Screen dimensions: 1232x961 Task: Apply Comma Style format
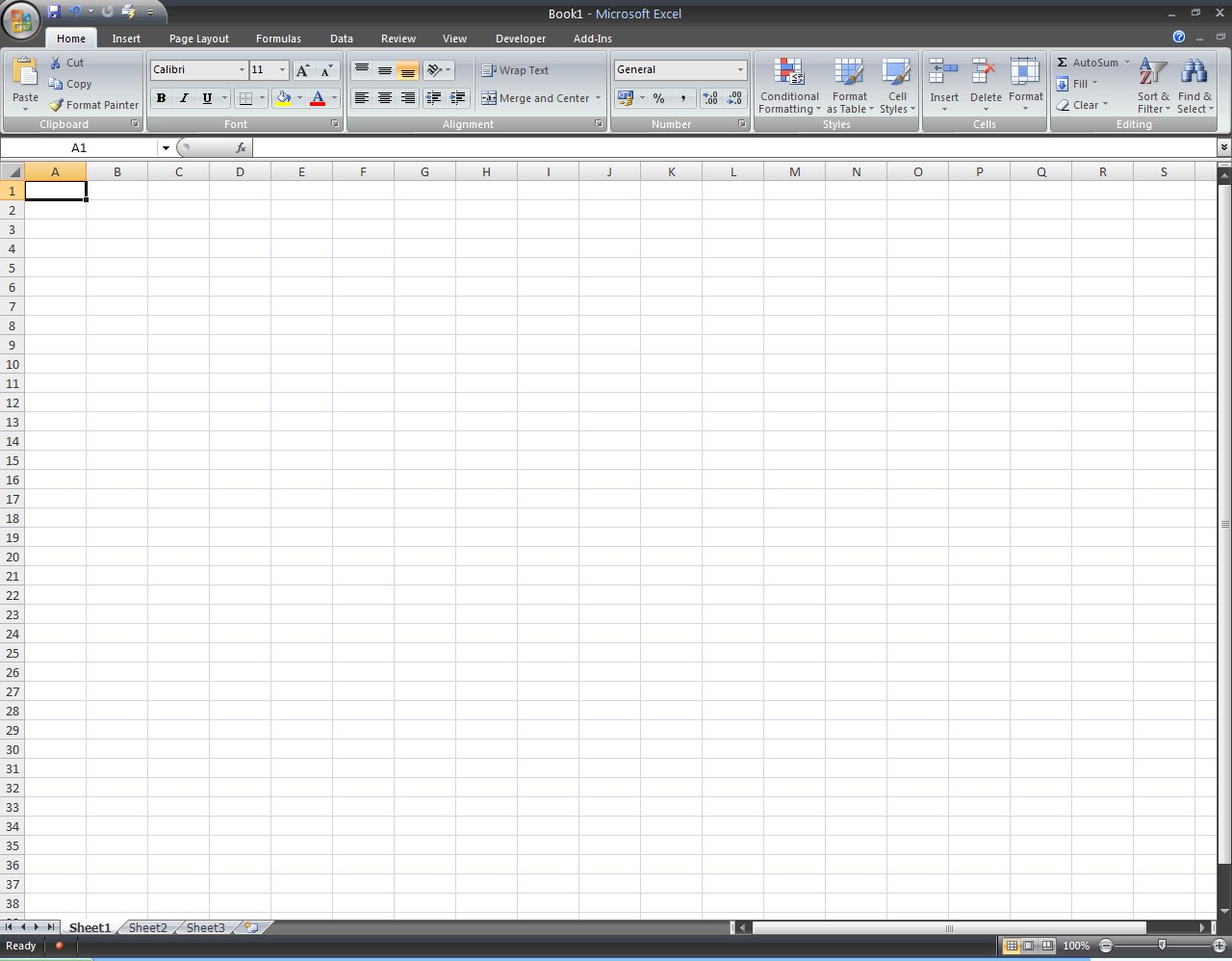tap(683, 98)
